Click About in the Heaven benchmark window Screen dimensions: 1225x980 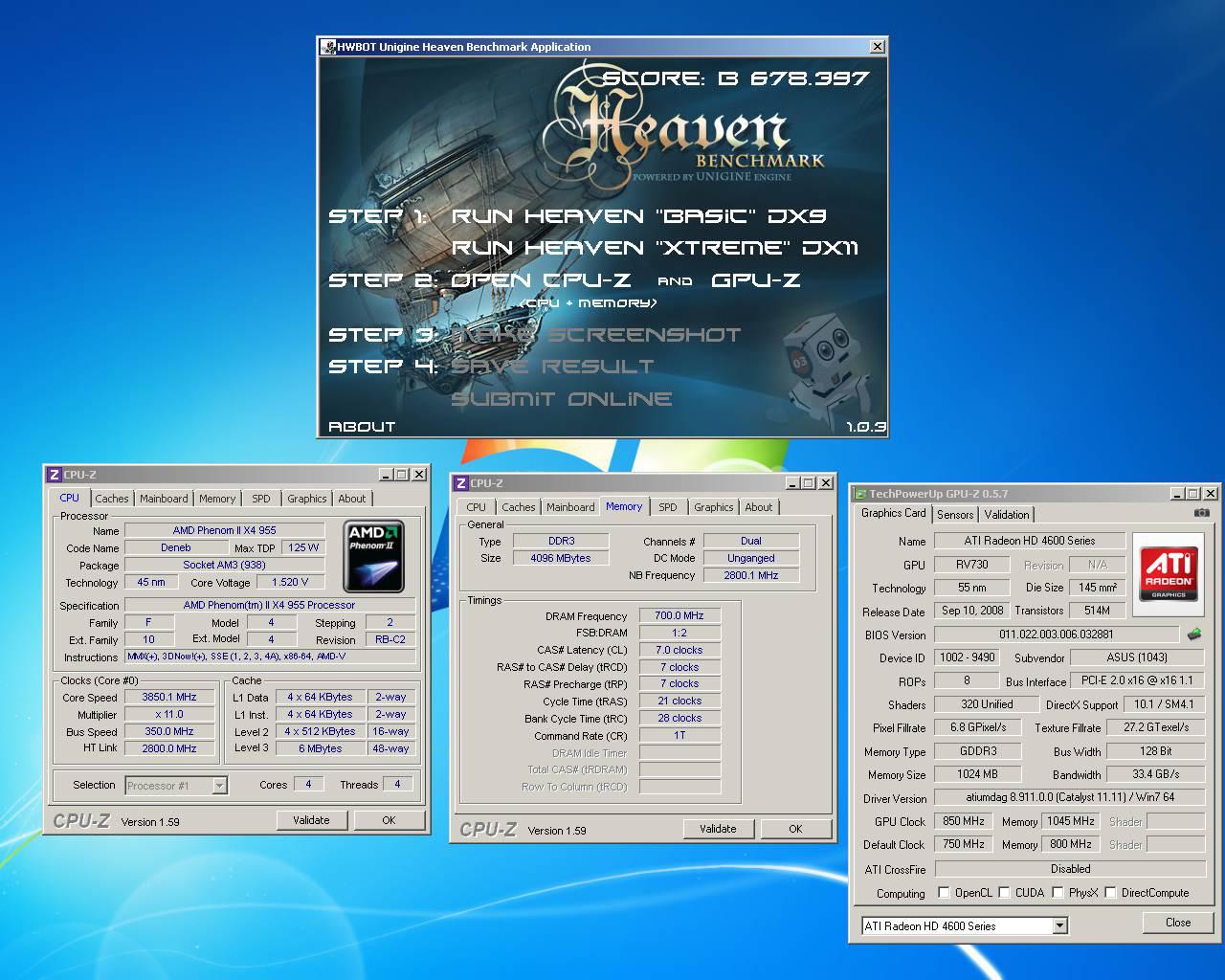362,427
